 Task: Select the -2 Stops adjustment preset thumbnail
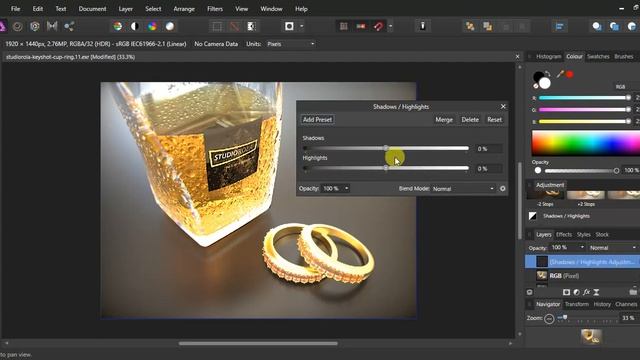pos(546,196)
